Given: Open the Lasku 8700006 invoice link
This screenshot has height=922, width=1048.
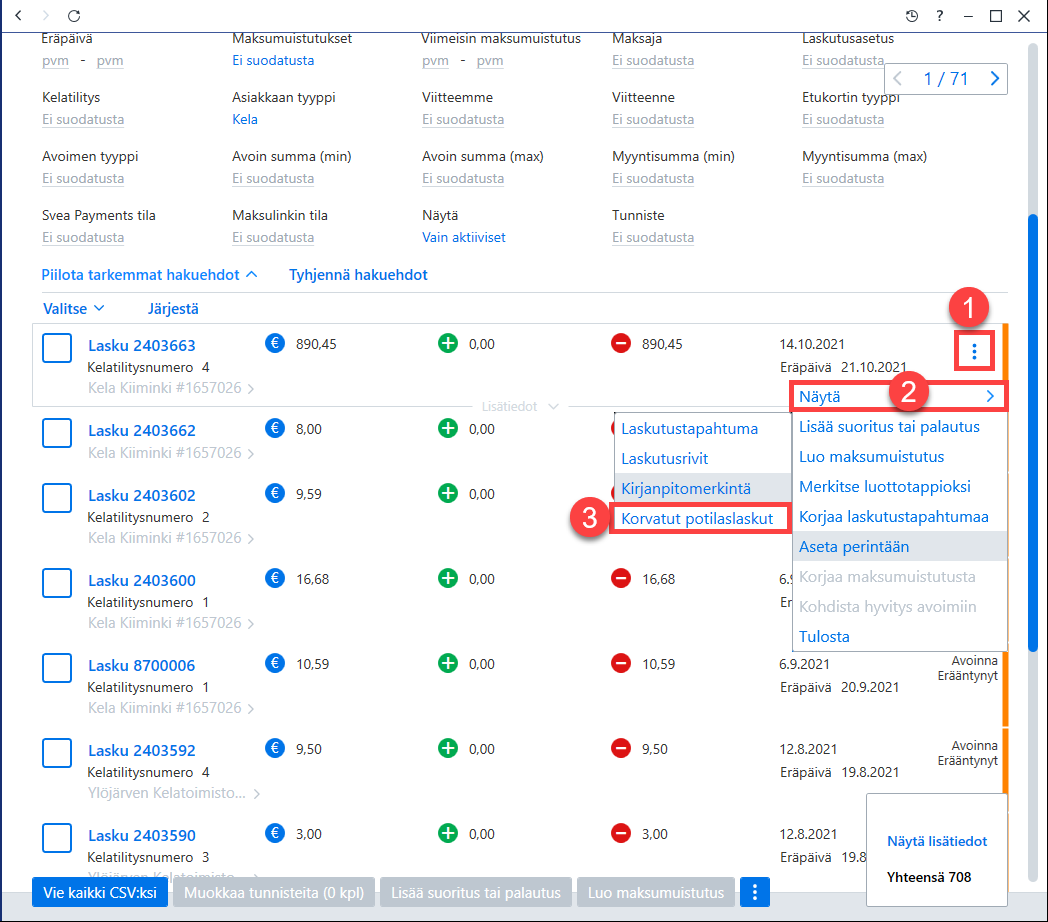Looking at the screenshot, I should [142, 665].
